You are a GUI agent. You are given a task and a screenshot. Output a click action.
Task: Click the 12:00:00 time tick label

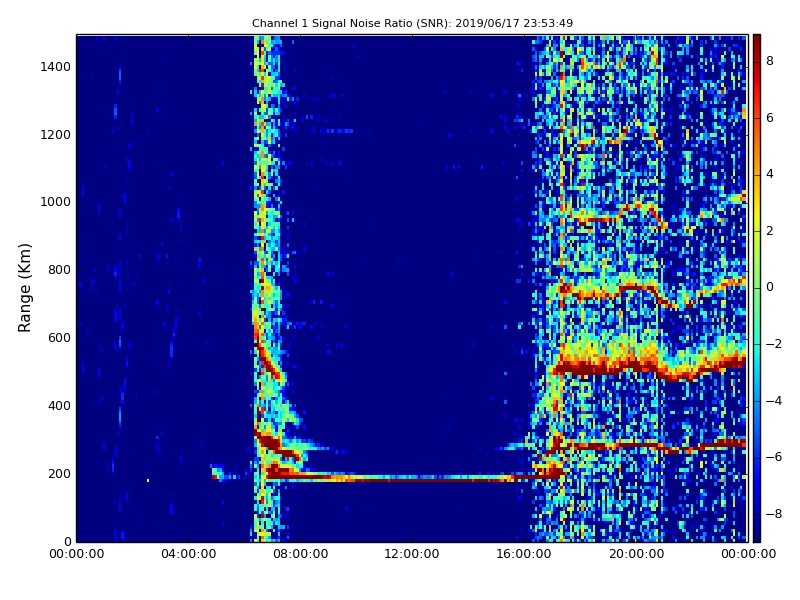(x=412, y=554)
